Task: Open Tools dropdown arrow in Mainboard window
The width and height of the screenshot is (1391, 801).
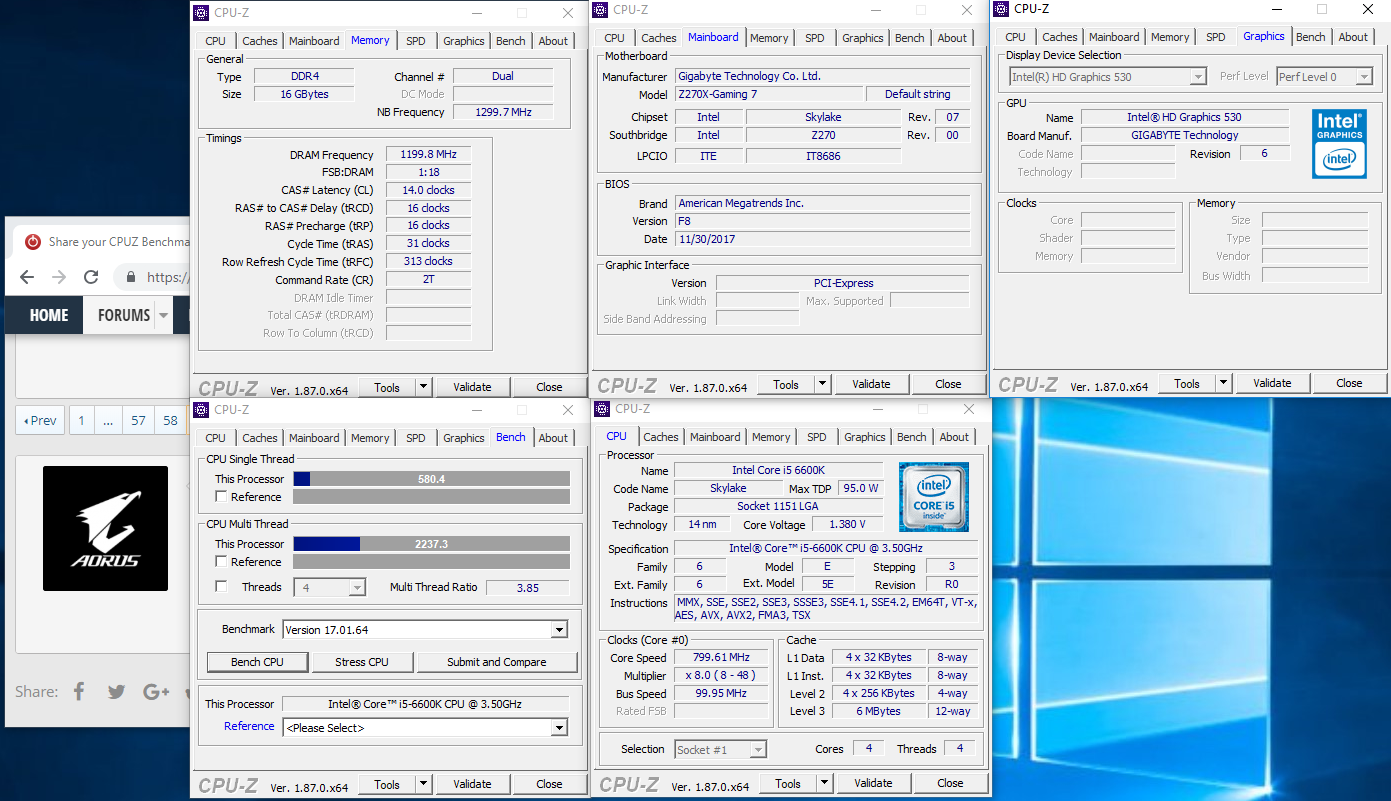Action: (x=822, y=384)
